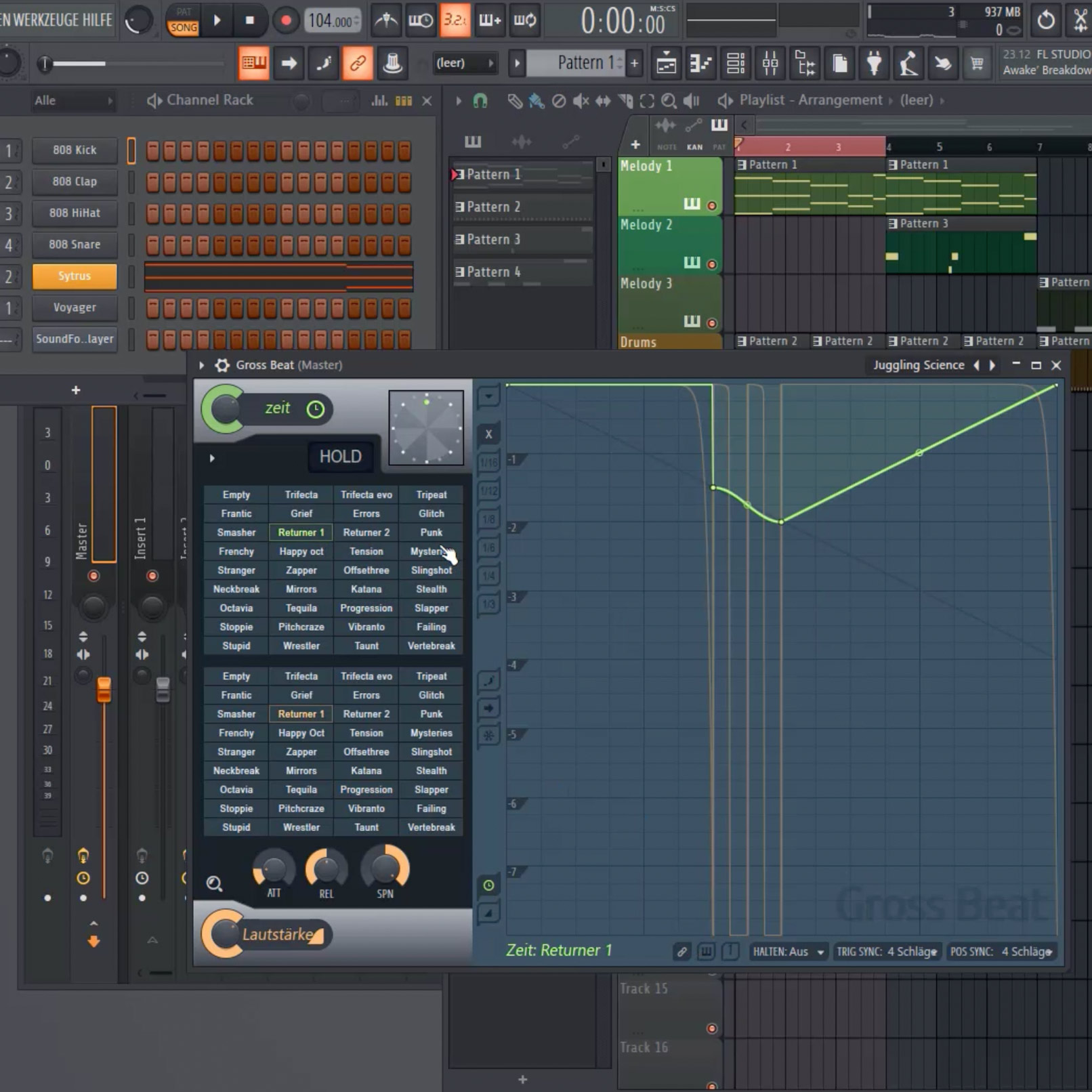Activate the Sytrus channel selector light
The image size is (1092, 1092).
click(x=131, y=276)
